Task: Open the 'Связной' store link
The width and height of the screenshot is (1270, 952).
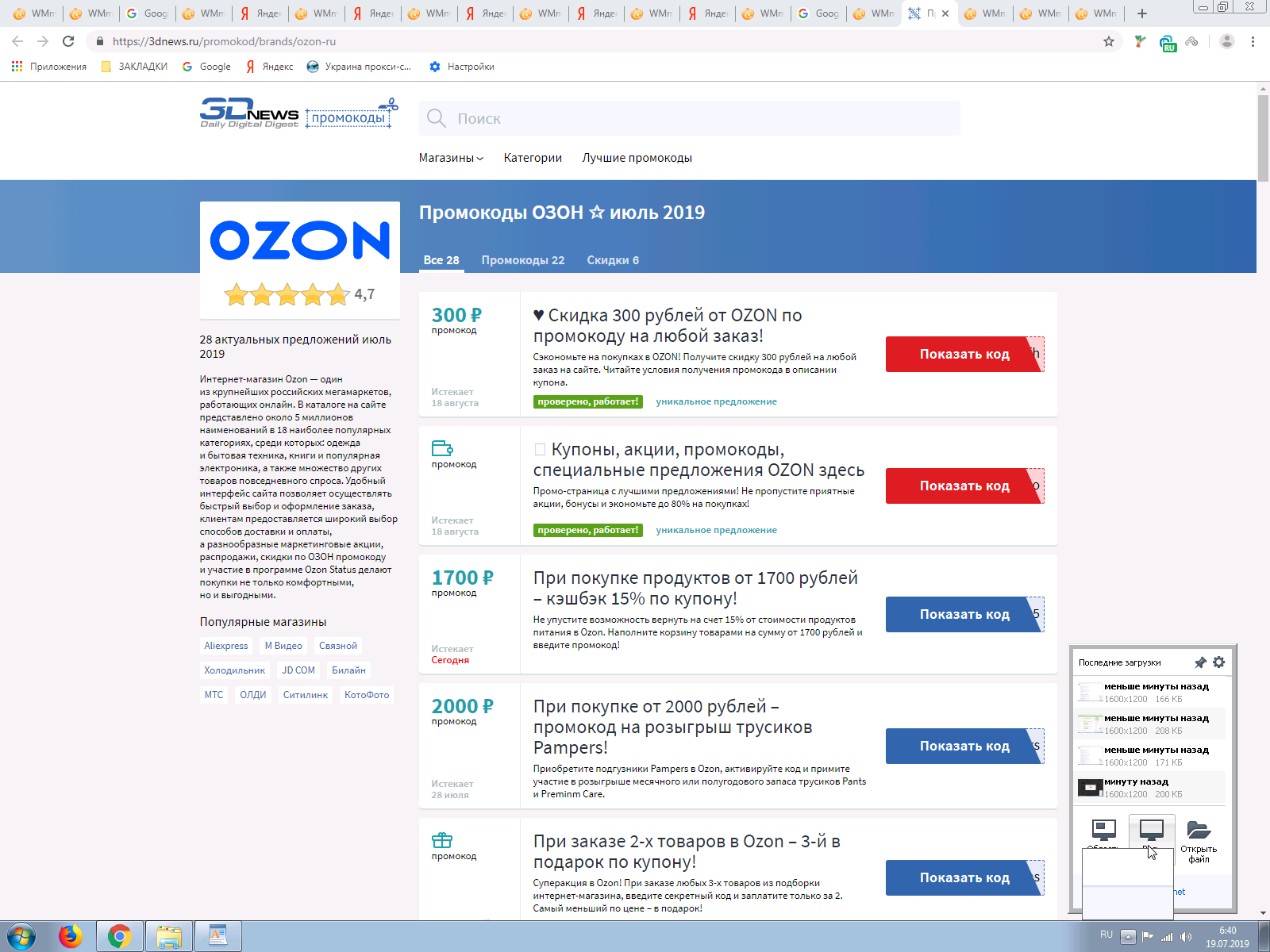Action: coord(338,646)
